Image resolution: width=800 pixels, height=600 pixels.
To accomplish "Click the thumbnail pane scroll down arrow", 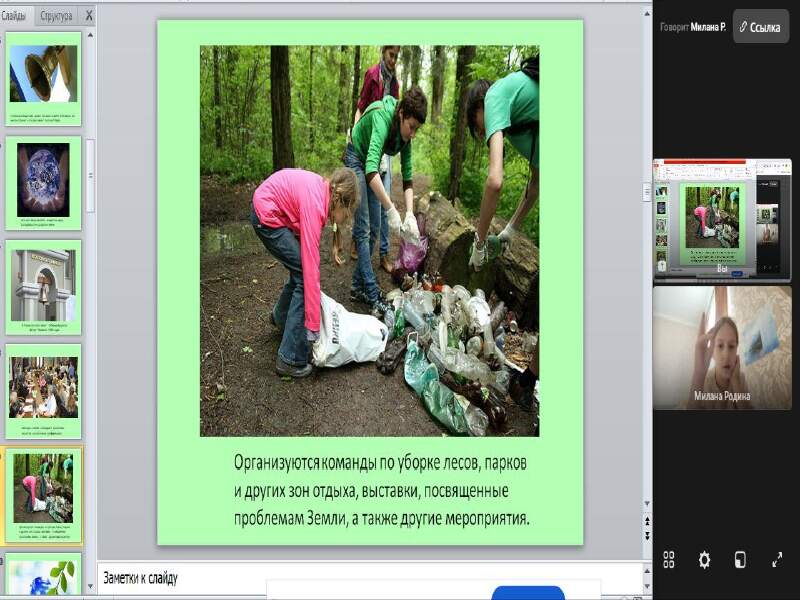I will [90, 587].
